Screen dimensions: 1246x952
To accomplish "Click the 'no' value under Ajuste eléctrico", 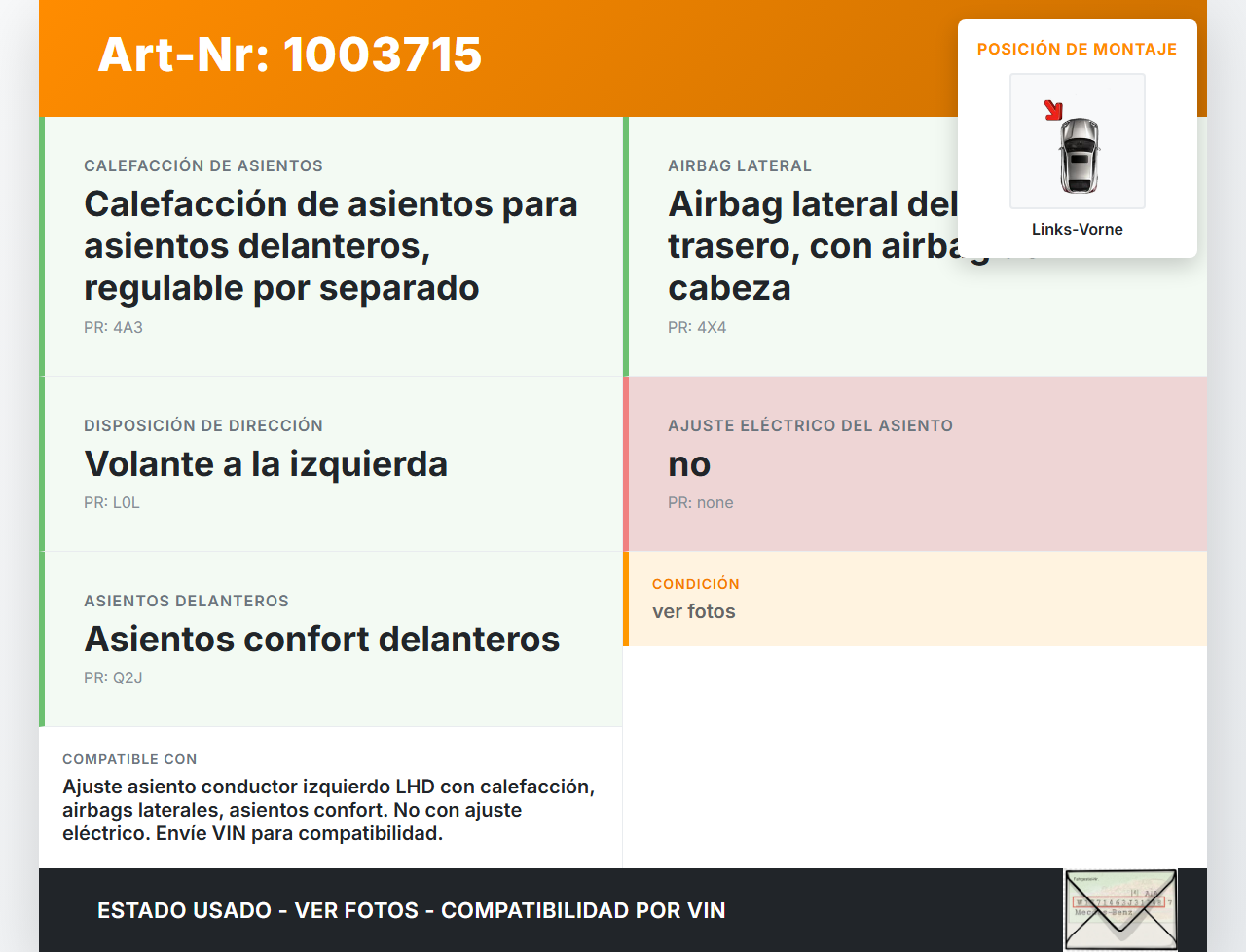I will (x=689, y=463).
